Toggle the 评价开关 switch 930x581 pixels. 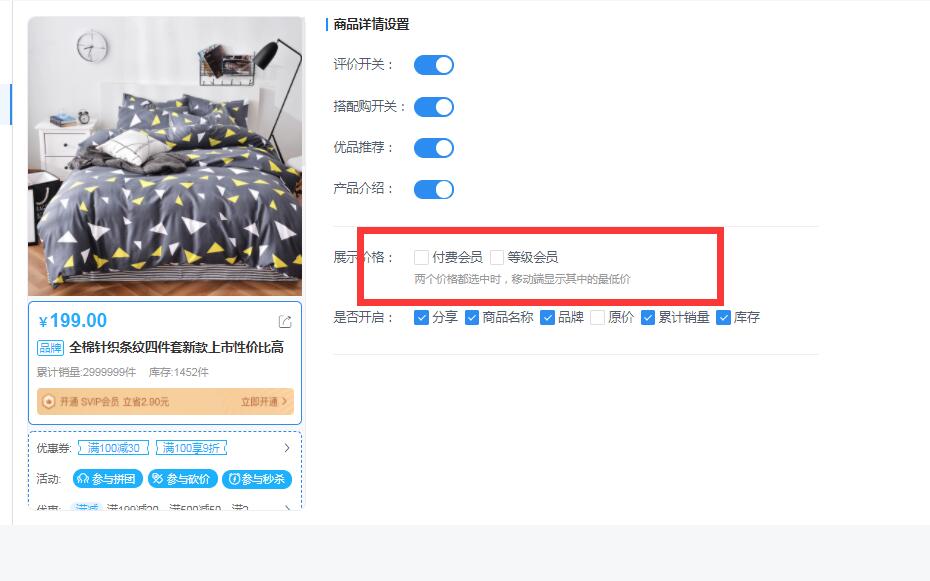pos(434,65)
